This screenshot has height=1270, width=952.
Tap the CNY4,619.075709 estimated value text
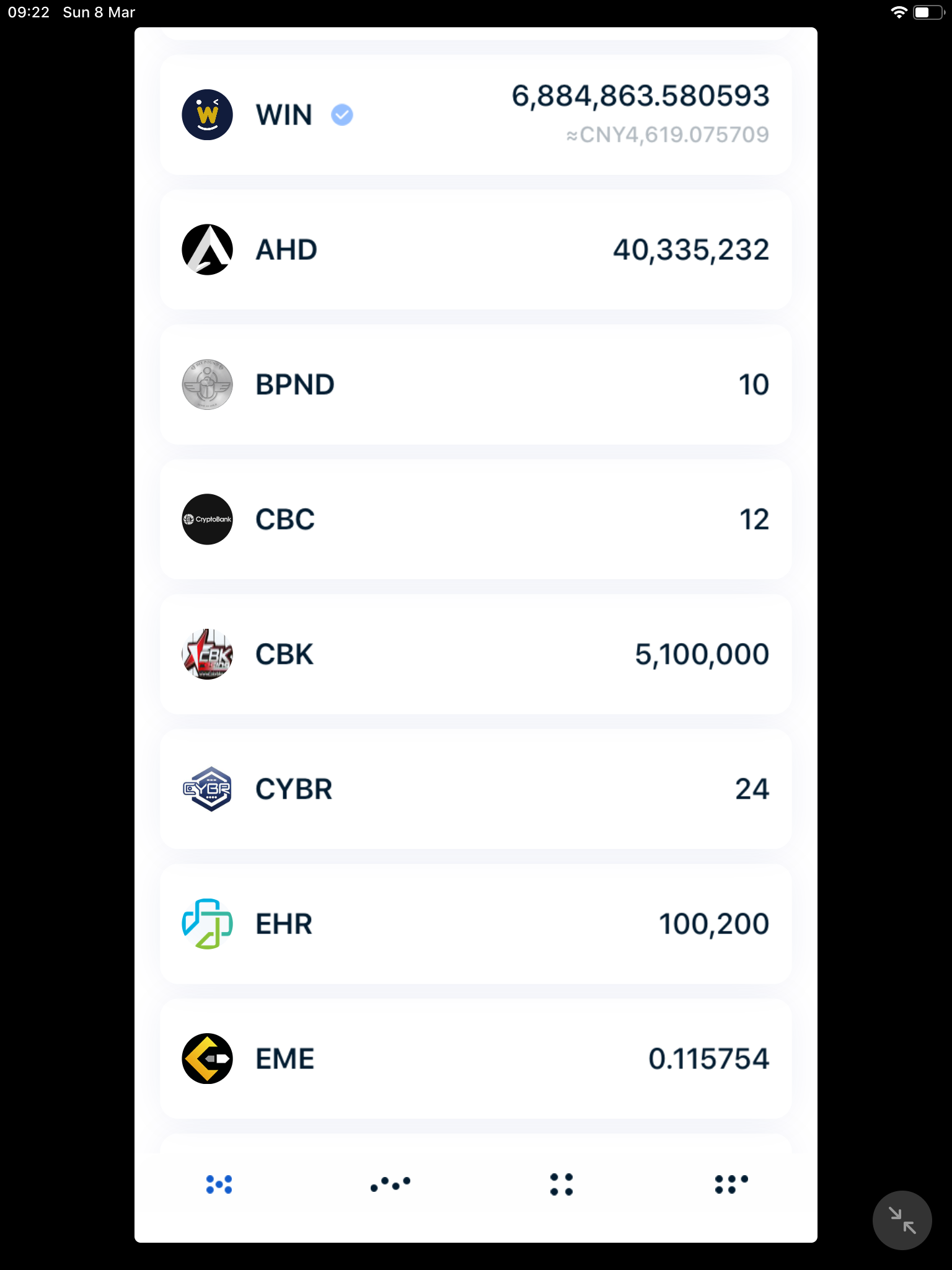668,135
